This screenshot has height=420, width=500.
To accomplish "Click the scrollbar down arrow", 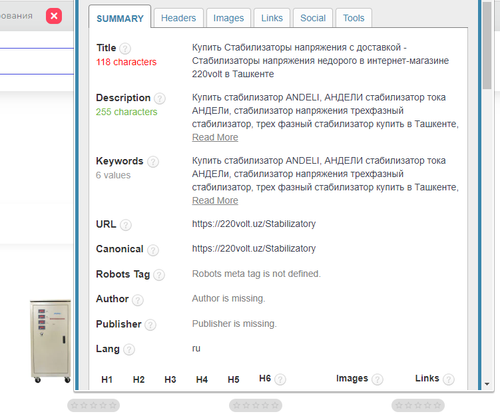I will coord(487,384).
